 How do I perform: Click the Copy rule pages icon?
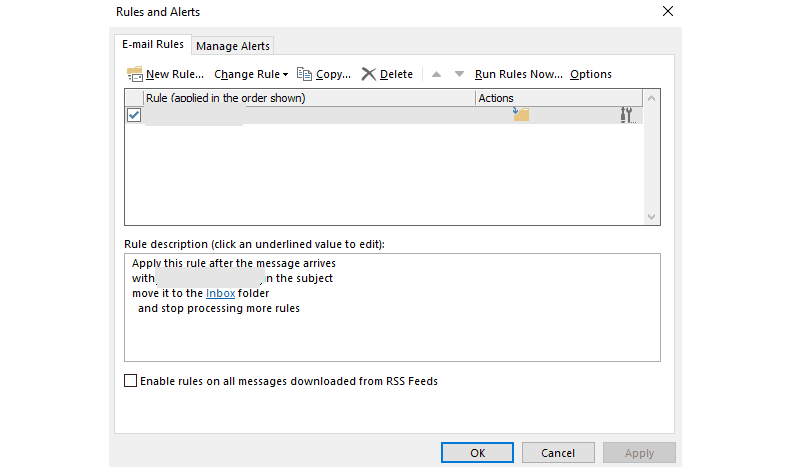click(305, 74)
